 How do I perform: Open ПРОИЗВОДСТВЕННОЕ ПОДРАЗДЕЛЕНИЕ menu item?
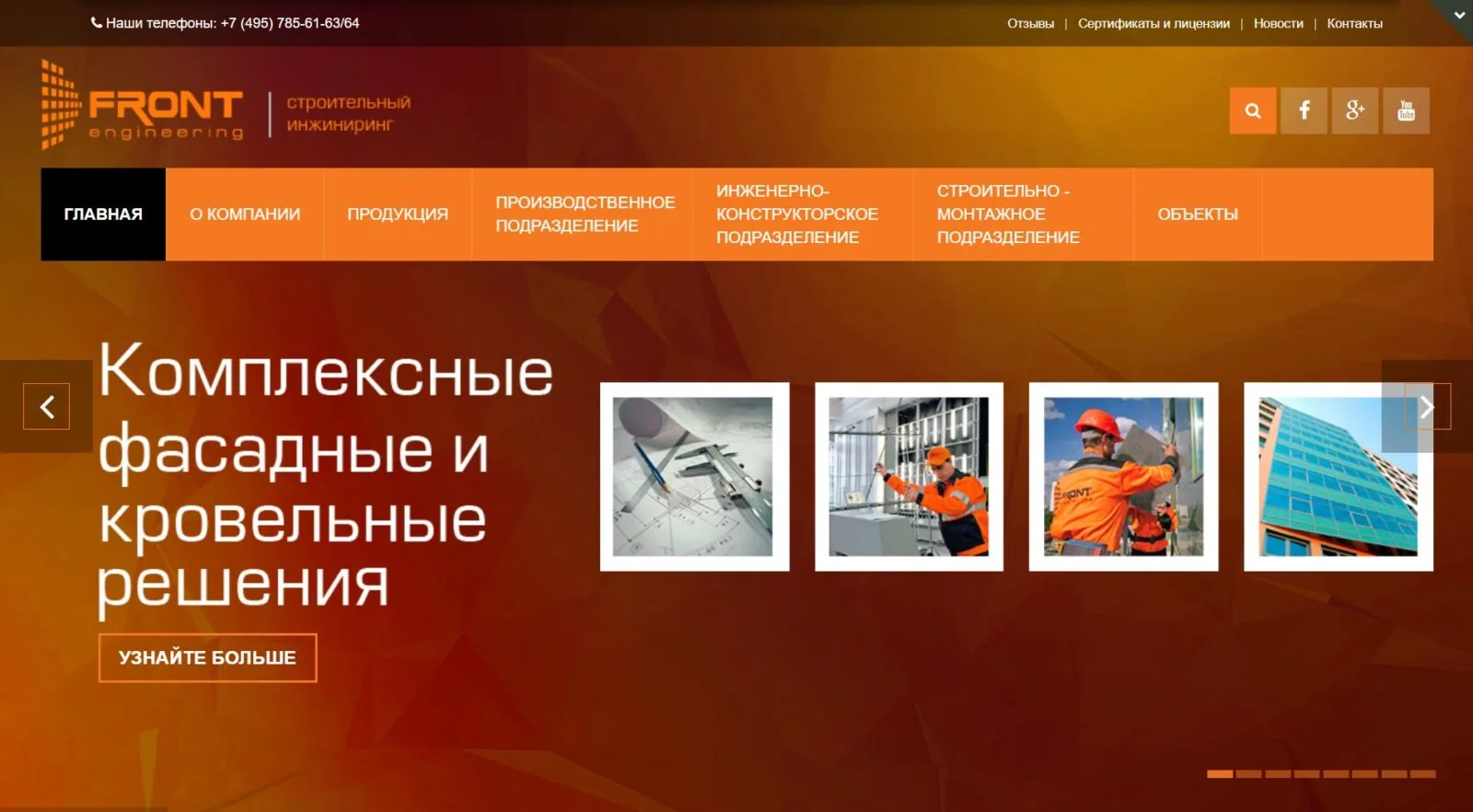click(x=582, y=214)
